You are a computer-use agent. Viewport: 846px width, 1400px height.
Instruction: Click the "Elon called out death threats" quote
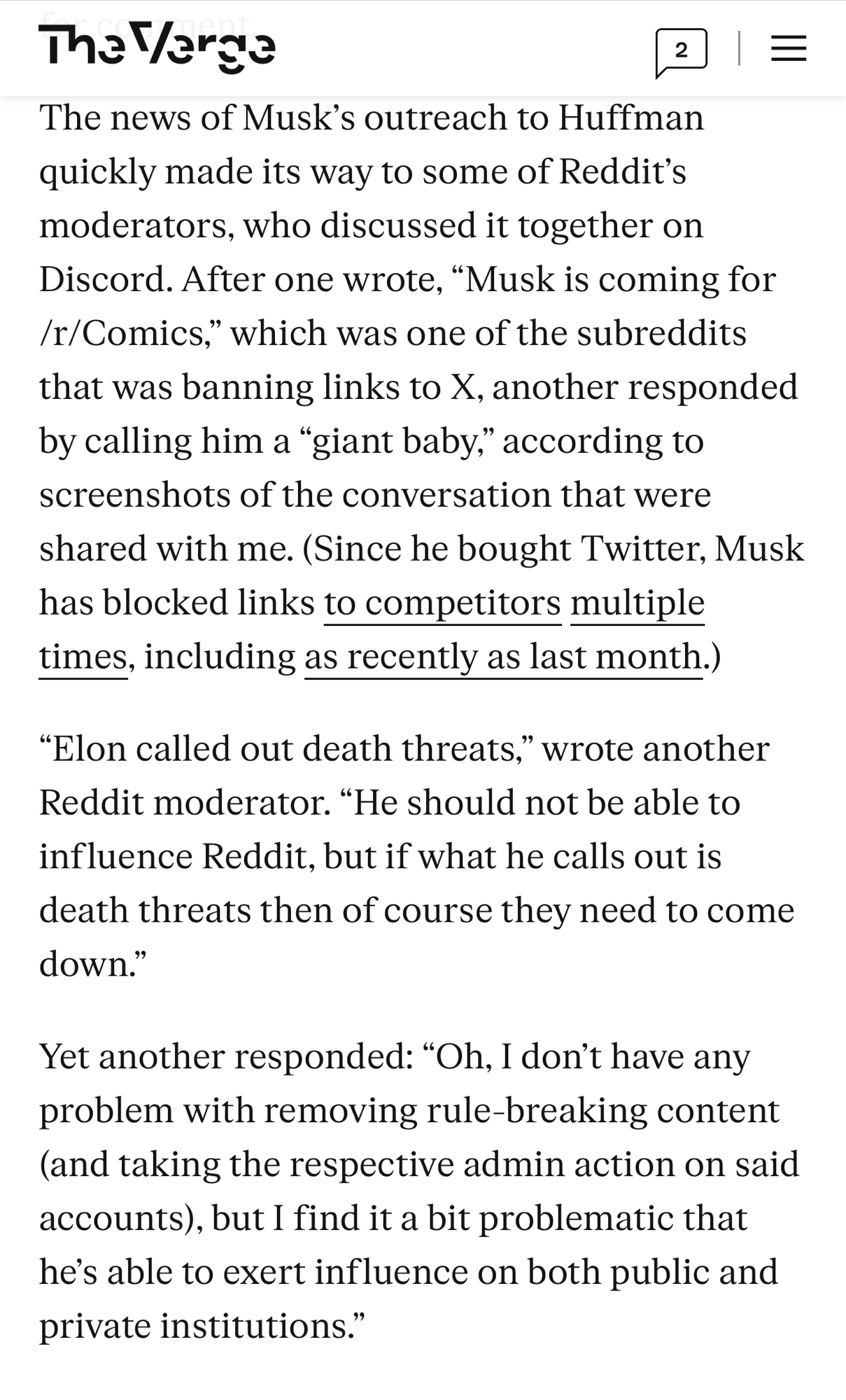coord(284,749)
